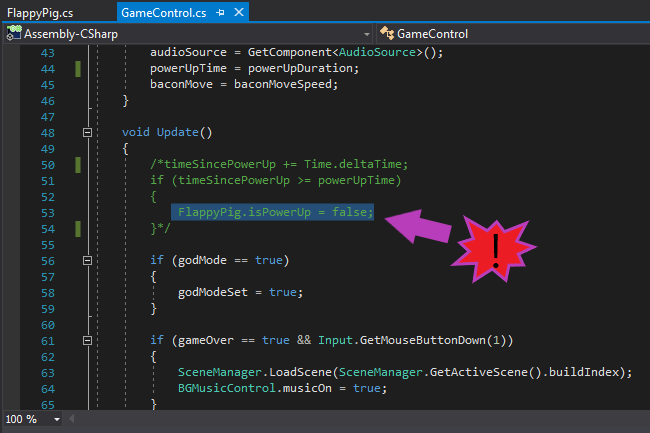Collapse the if (gameOver == true) block
This screenshot has height=433, width=650.
point(87,341)
